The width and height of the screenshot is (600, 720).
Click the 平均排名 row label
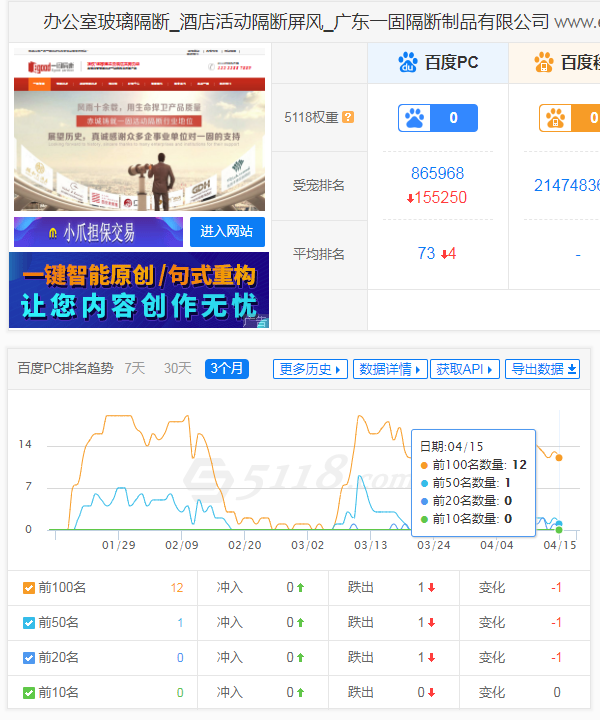pyautogui.click(x=319, y=254)
